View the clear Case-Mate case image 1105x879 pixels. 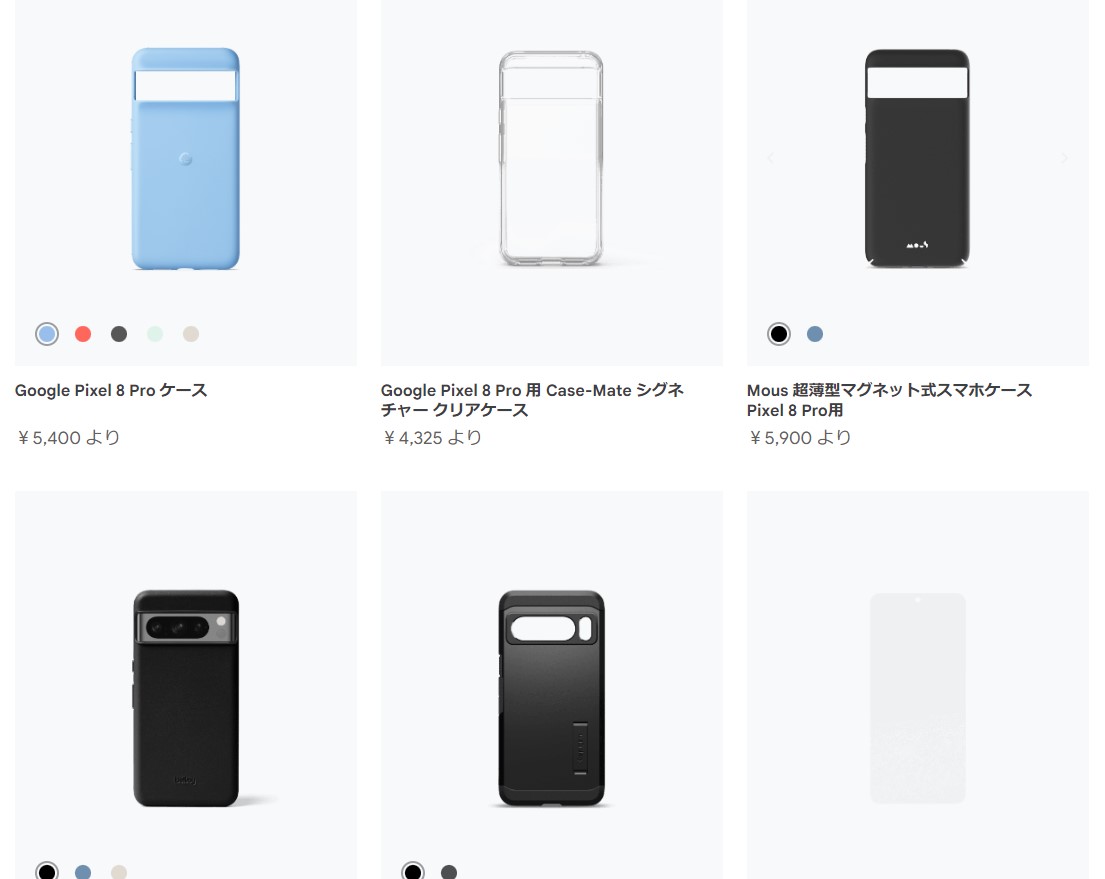tap(551, 159)
